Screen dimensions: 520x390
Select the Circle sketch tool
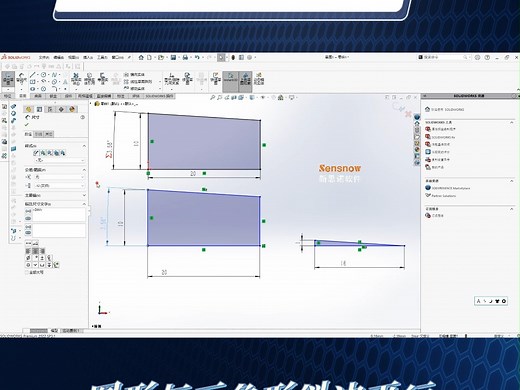coord(43,75)
